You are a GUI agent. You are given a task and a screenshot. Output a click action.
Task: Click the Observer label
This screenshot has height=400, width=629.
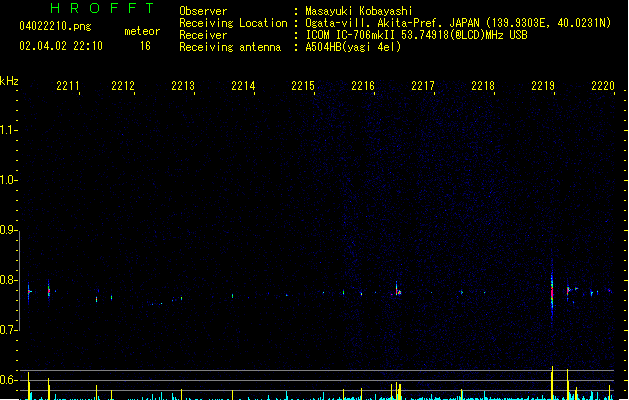(x=203, y=11)
